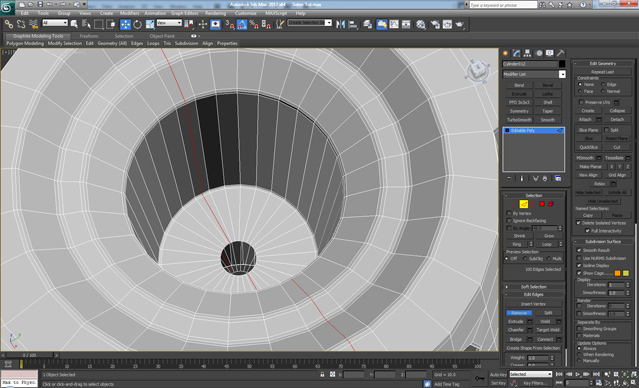This screenshot has height=388, width=639.
Task: Open the Utilities hammer panel tab
Action: (561, 53)
